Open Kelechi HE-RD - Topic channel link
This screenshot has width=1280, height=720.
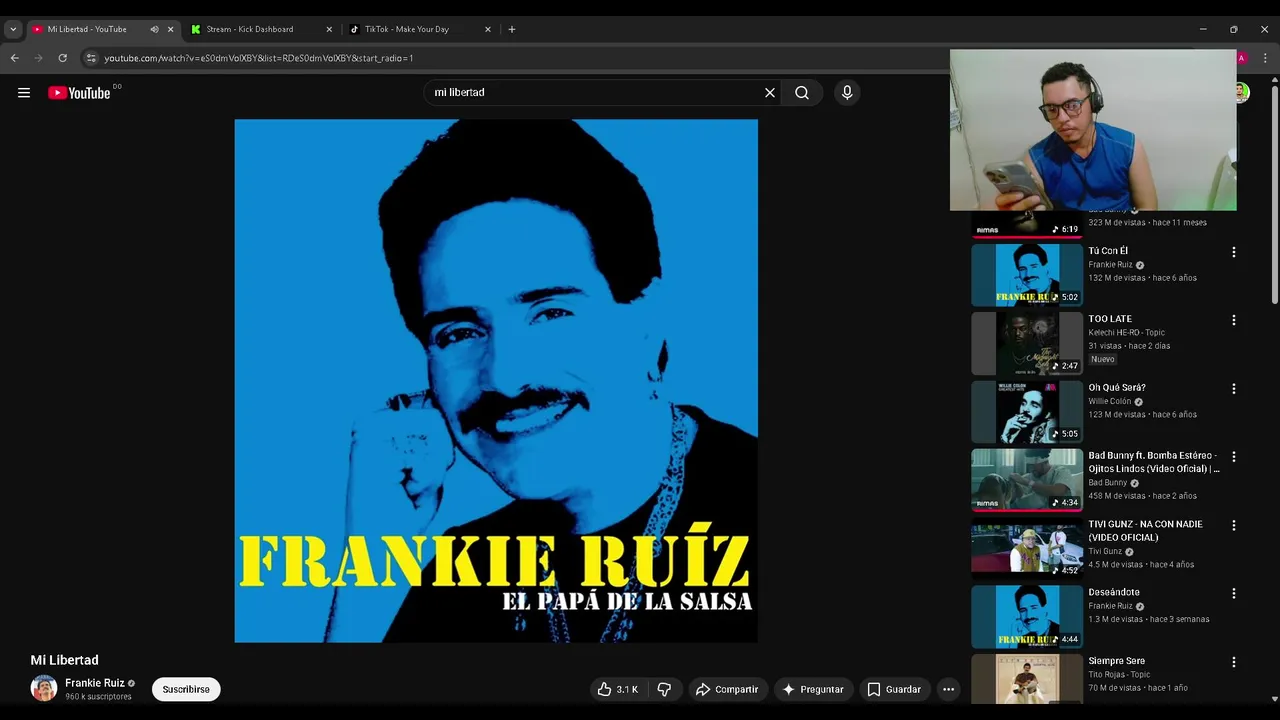pos(1126,333)
